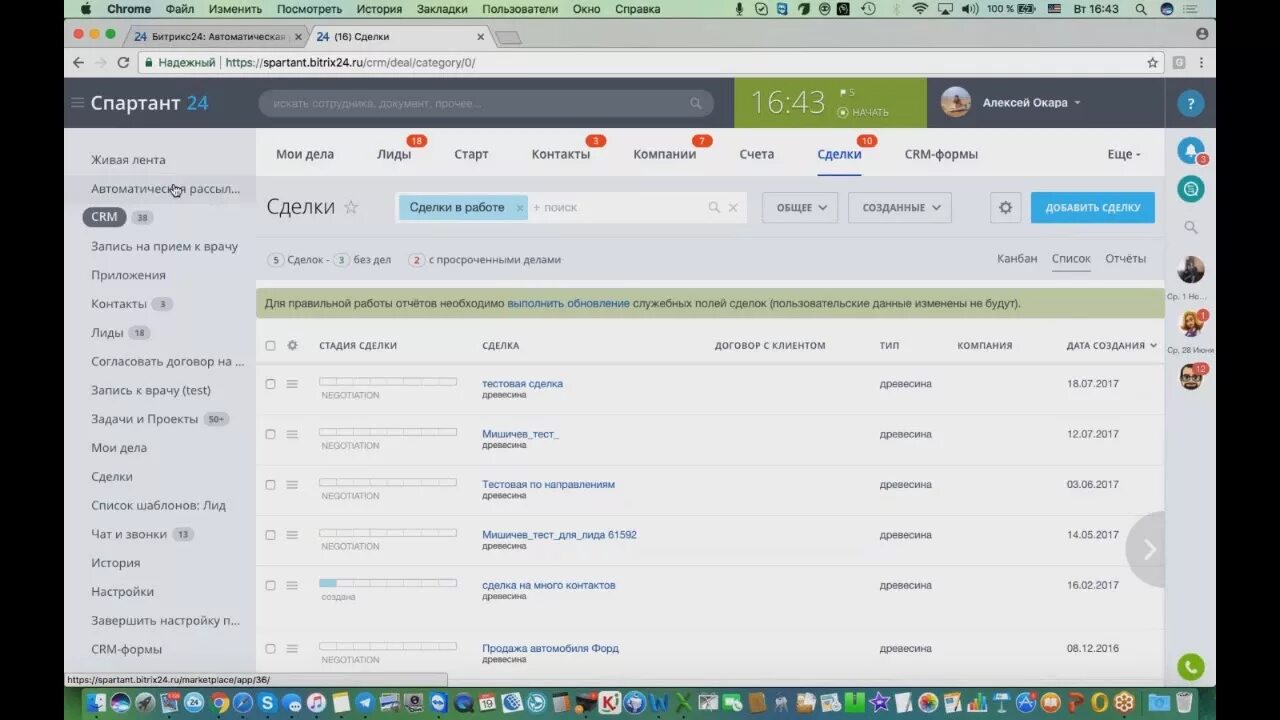
Task: Open the История menu in macOS menu bar
Action: click(x=379, y=9)
